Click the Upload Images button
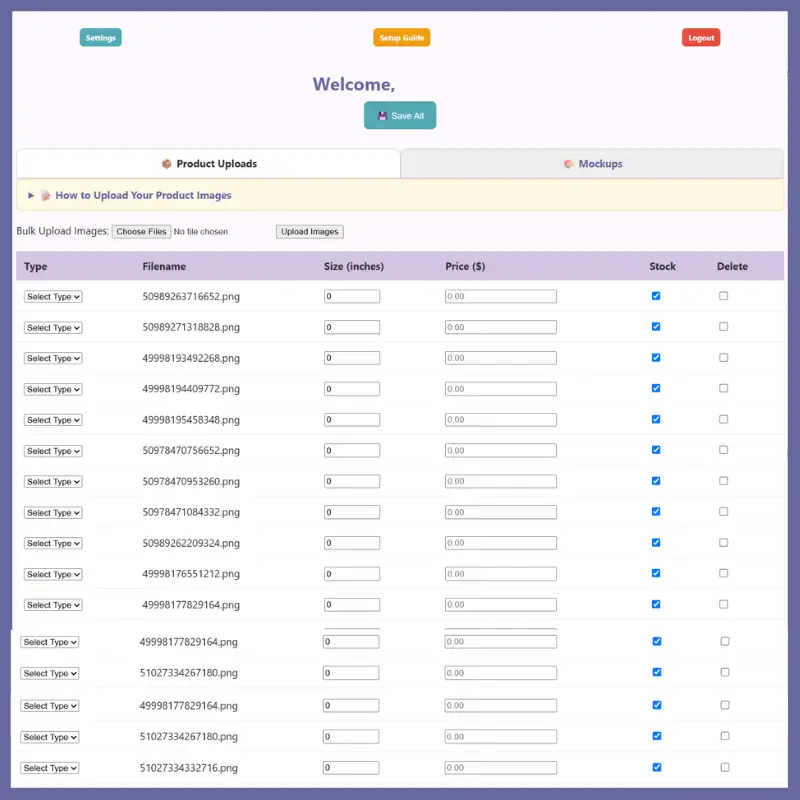This screenshot has height=800, width=800. click(310, 232)
